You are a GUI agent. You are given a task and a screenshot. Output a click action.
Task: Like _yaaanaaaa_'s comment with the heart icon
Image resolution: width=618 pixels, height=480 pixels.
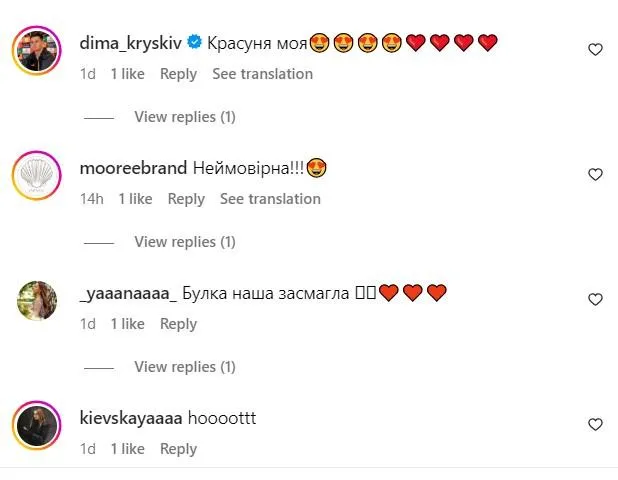point(595,300)
